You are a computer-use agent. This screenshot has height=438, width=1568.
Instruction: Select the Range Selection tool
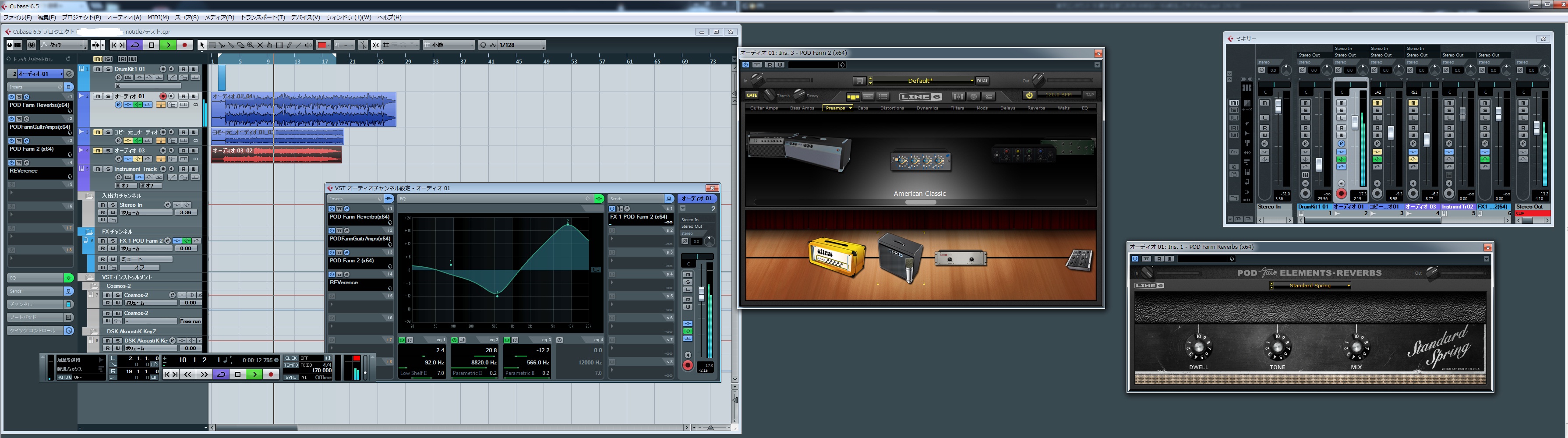click(212, 45)
